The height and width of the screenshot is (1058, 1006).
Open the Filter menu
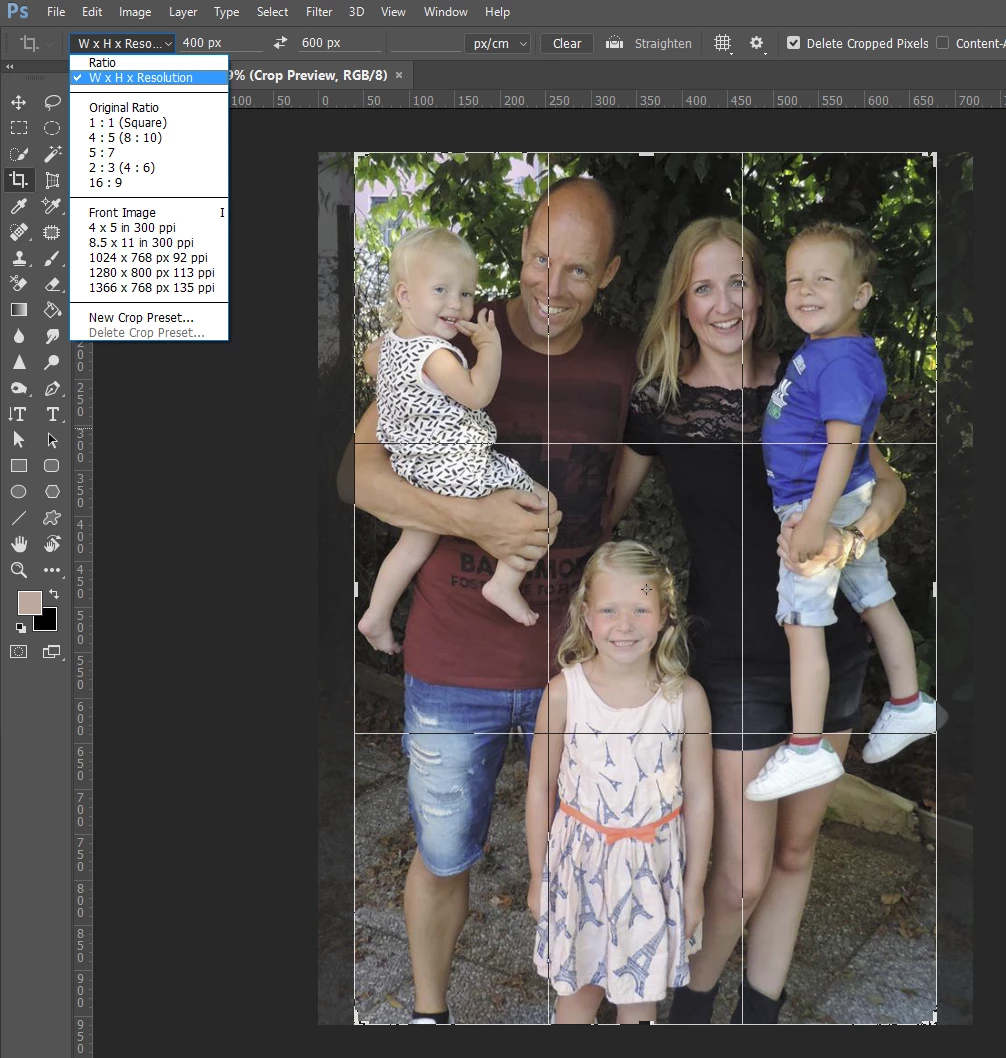click(318, 12)
